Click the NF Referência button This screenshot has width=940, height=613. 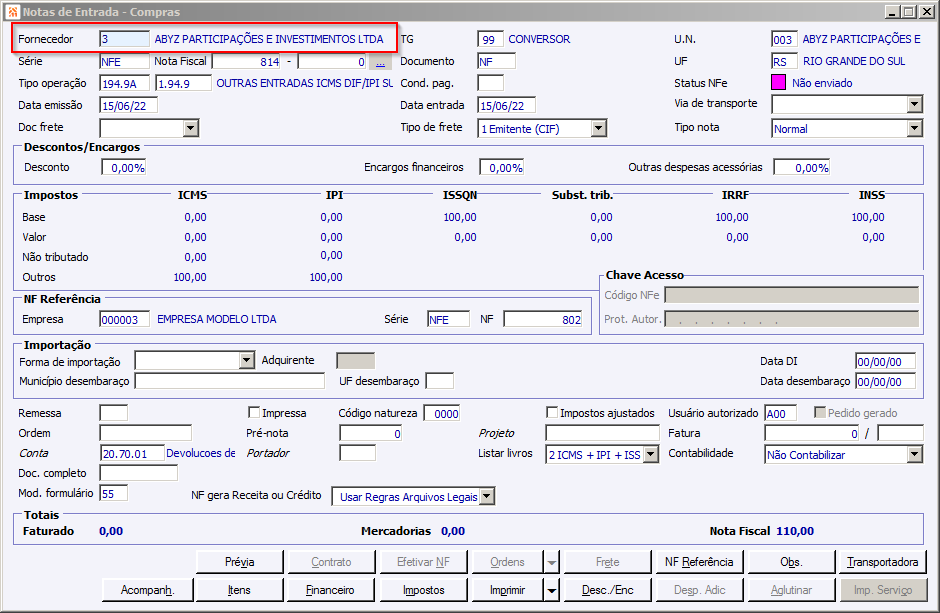(699, 562)
